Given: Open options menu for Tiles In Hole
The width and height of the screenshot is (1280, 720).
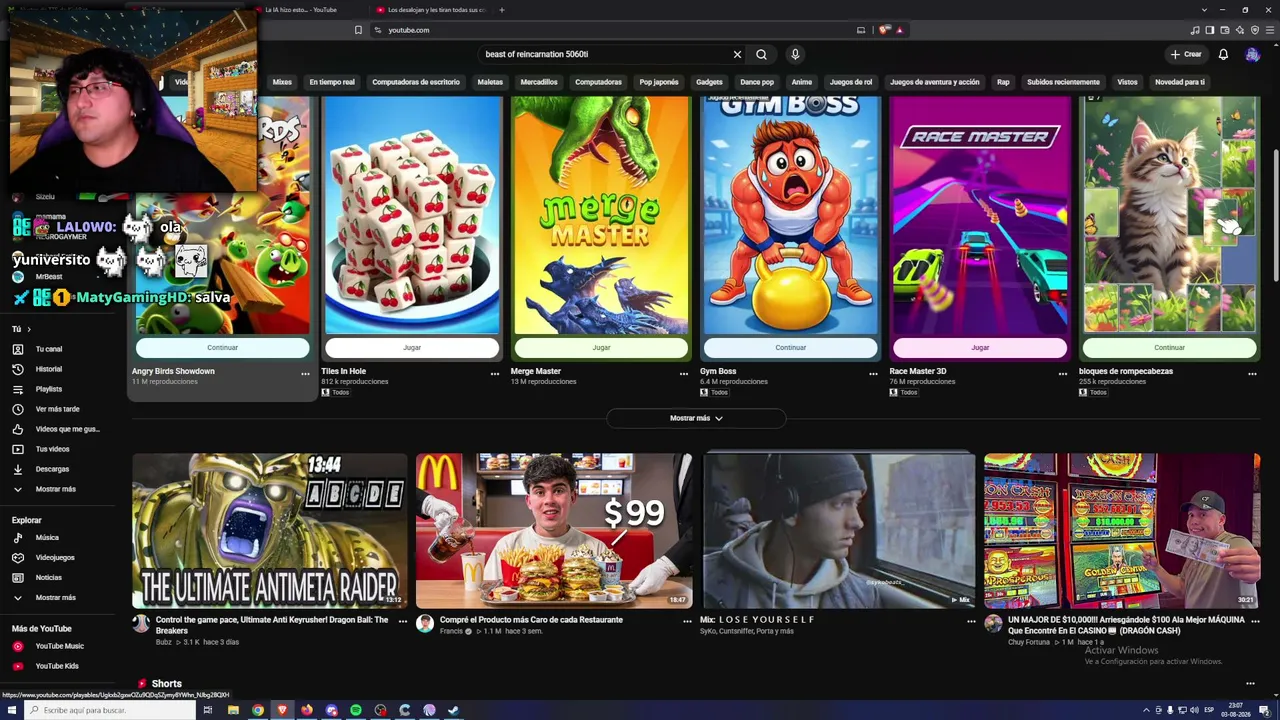Looking at the screenshot, I should point(494,373).
